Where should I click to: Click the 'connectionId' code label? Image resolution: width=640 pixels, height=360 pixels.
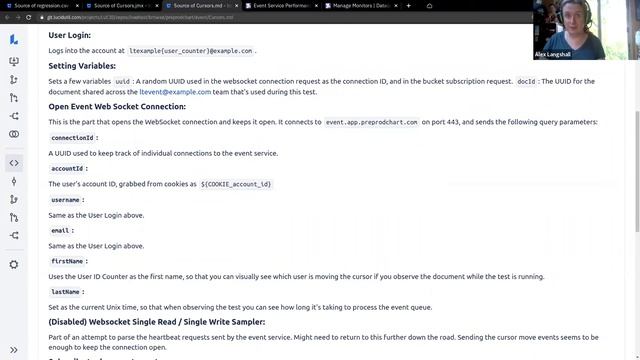(72, 138)
